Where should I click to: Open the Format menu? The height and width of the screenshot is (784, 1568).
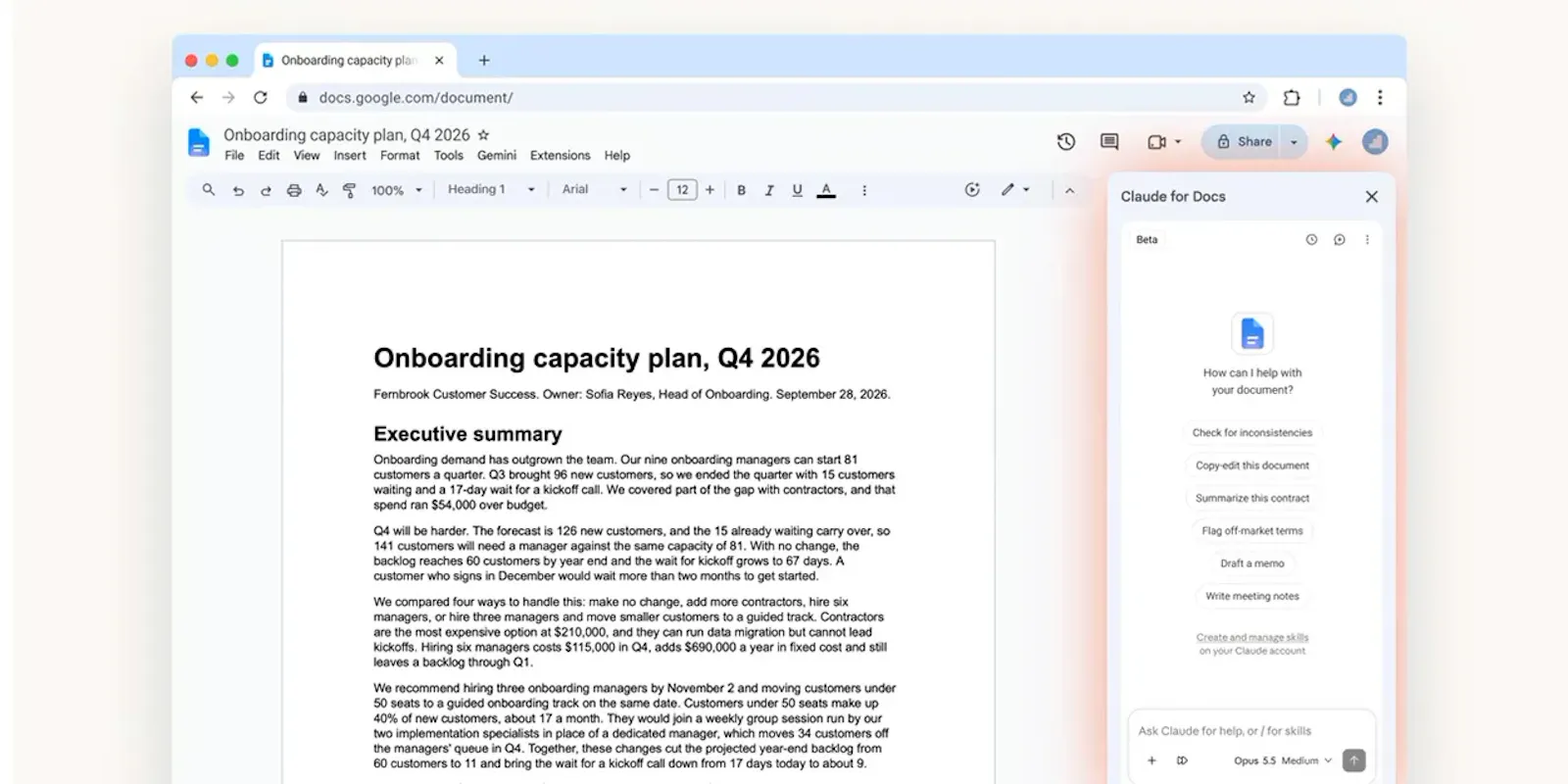point(400,156)
